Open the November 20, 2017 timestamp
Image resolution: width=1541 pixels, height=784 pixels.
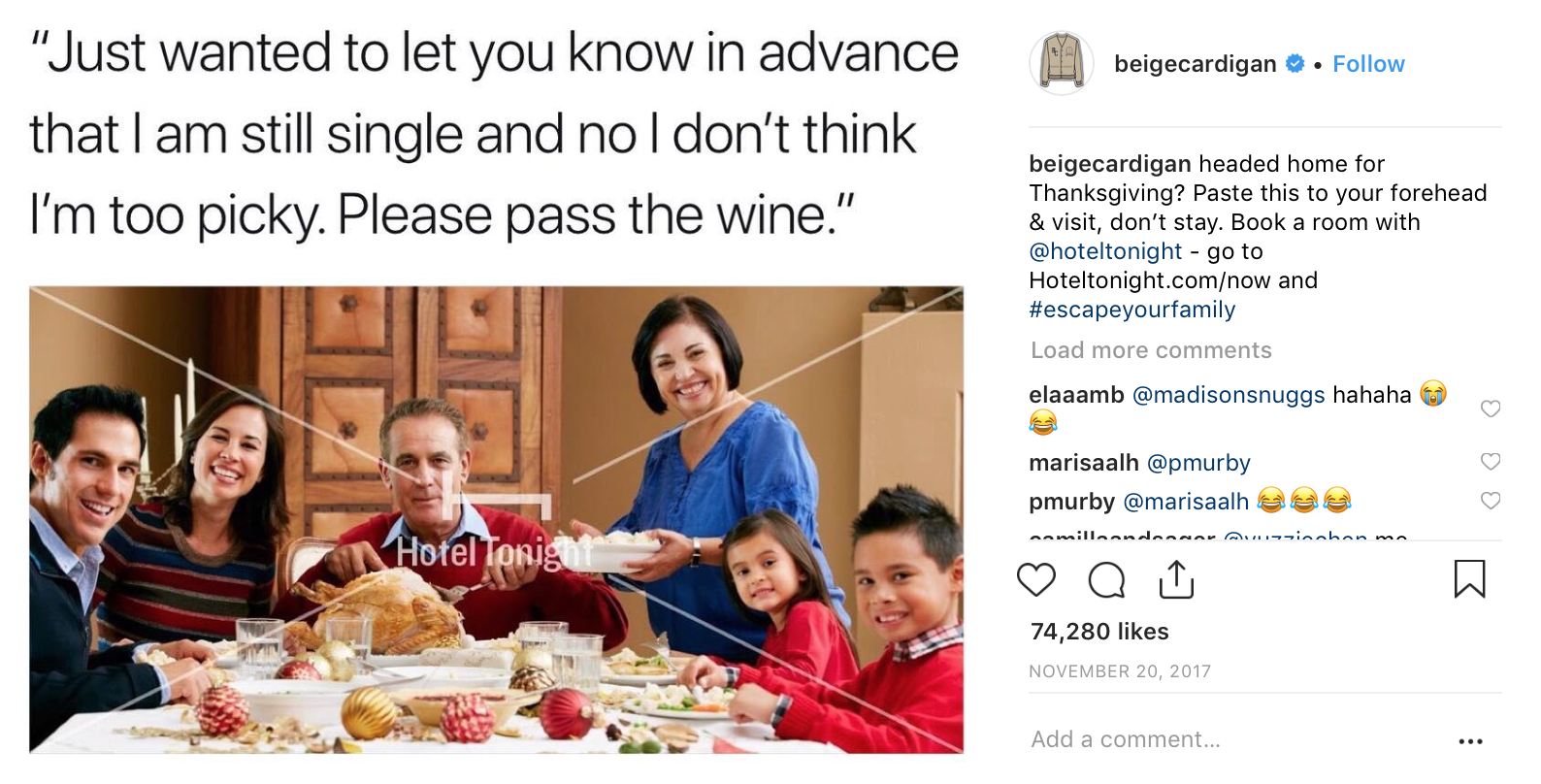(x=1120, y=671)
